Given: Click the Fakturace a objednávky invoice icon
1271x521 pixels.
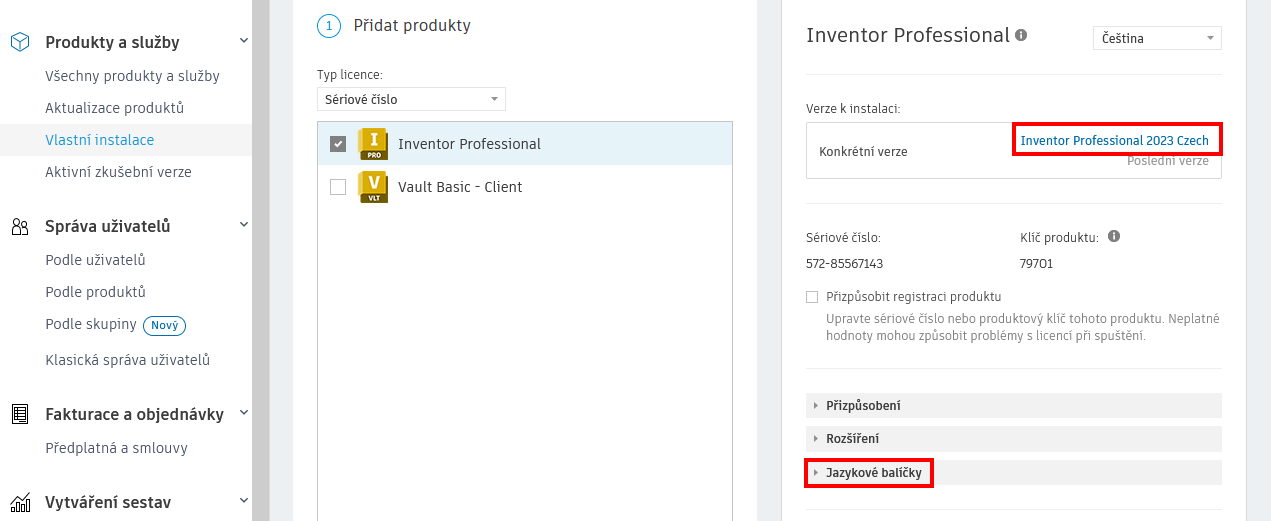Looking at the screenshot, I should [x=20, y=414].
